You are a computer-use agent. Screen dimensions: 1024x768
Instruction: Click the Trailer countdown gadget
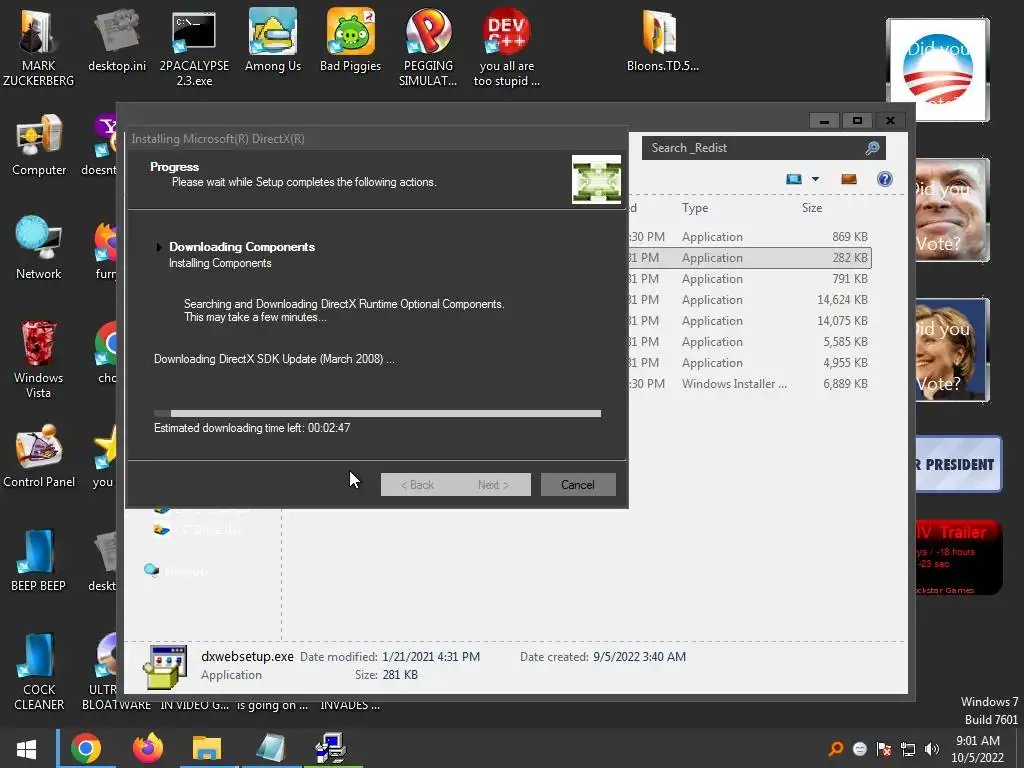[958, 557]
